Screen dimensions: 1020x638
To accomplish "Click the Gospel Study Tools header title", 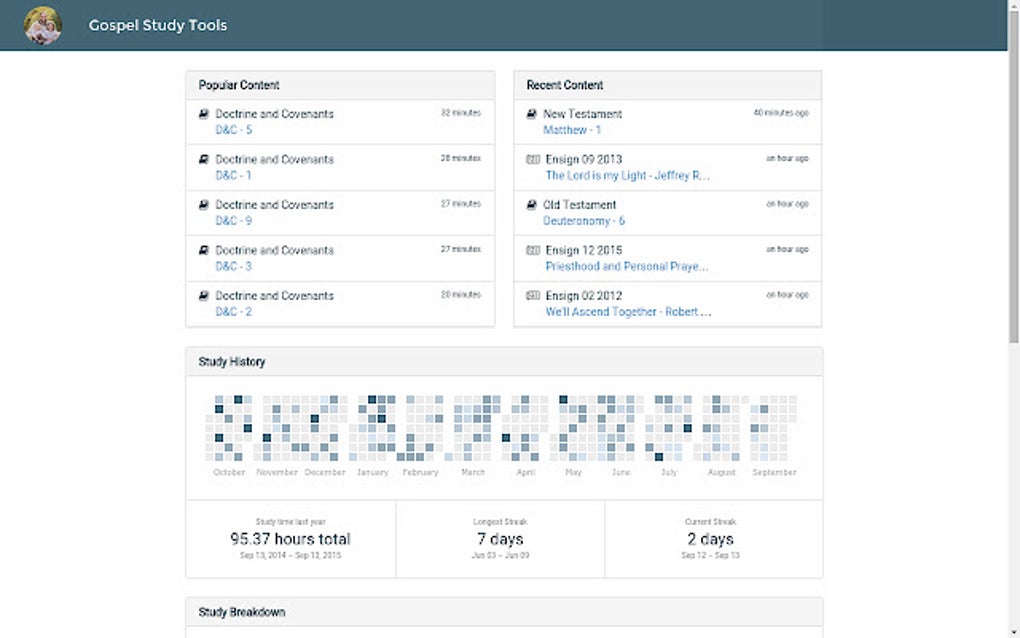I will pos(158,25).
